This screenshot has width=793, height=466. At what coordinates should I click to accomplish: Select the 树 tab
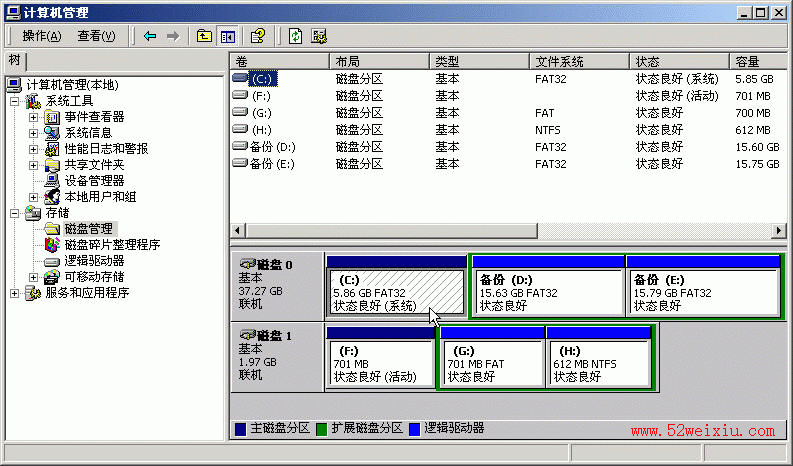15,60
